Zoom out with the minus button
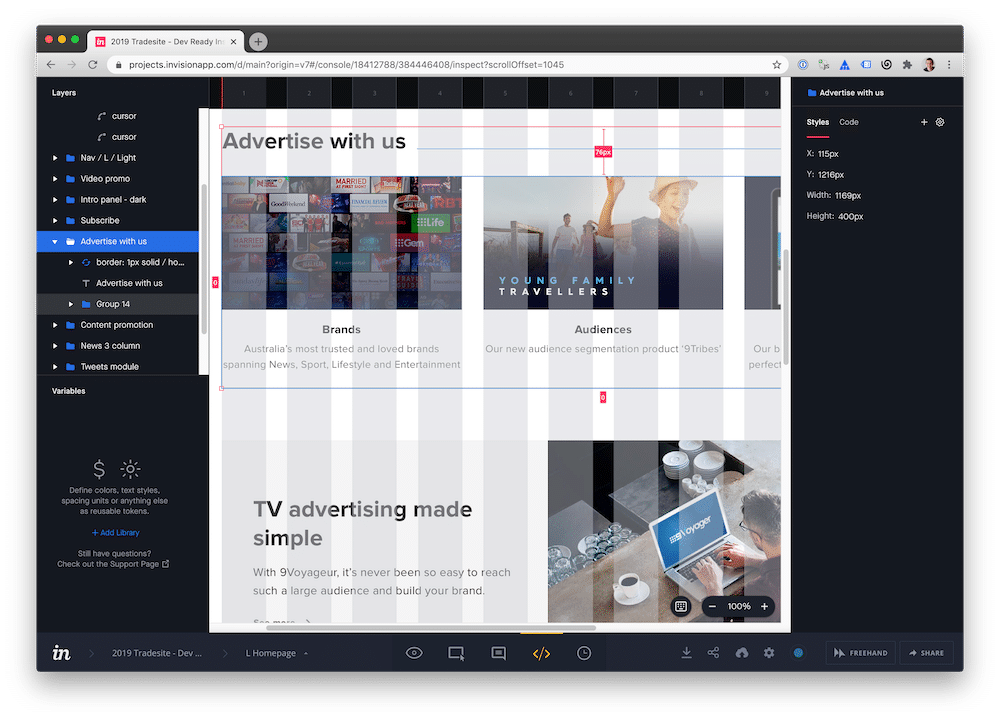The width and height of the screenshot is (1000, 720). click(x=712, y=606)
